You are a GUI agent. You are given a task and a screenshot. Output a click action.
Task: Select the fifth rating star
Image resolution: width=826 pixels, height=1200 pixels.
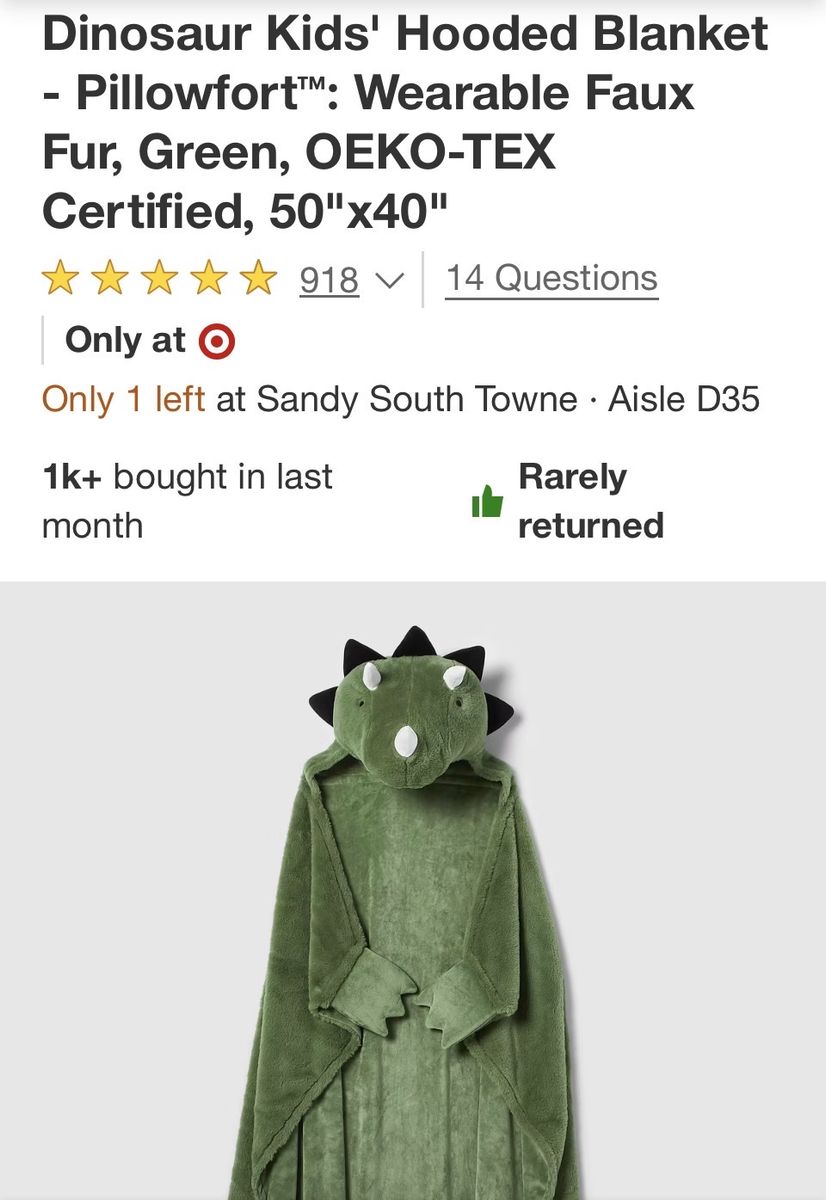pos(260,278)
